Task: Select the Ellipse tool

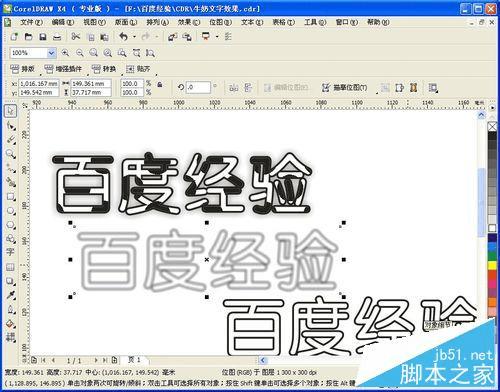Action: pos(11,211)
